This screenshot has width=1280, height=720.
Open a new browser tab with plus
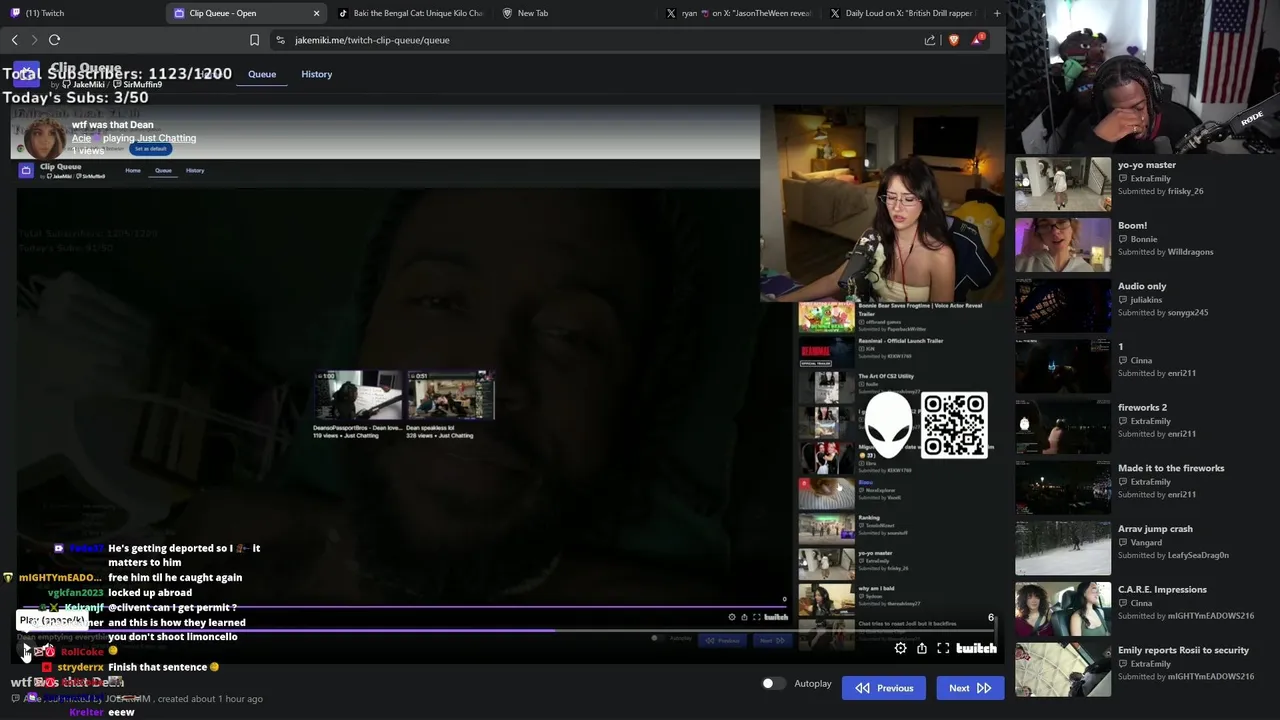click(x=996, y=13)
